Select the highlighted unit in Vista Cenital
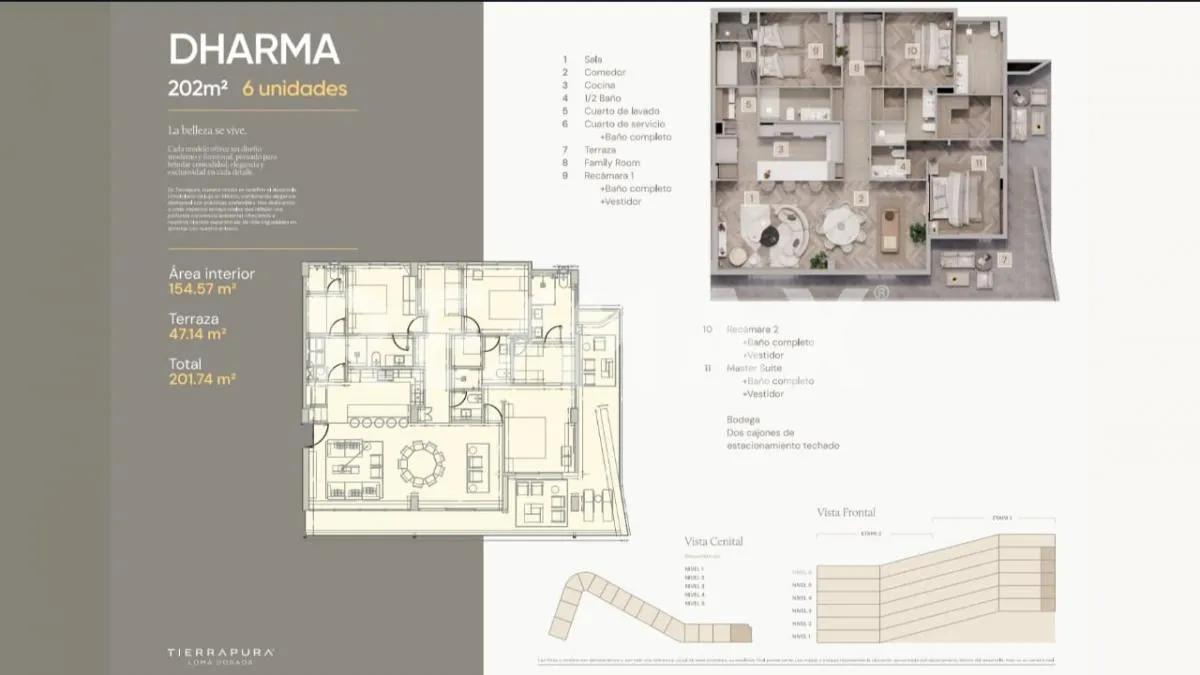 coord(739,632)
